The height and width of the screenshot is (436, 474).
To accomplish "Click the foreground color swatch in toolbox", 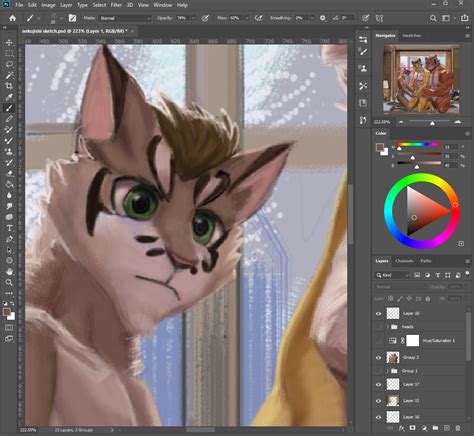I will 7,312.
